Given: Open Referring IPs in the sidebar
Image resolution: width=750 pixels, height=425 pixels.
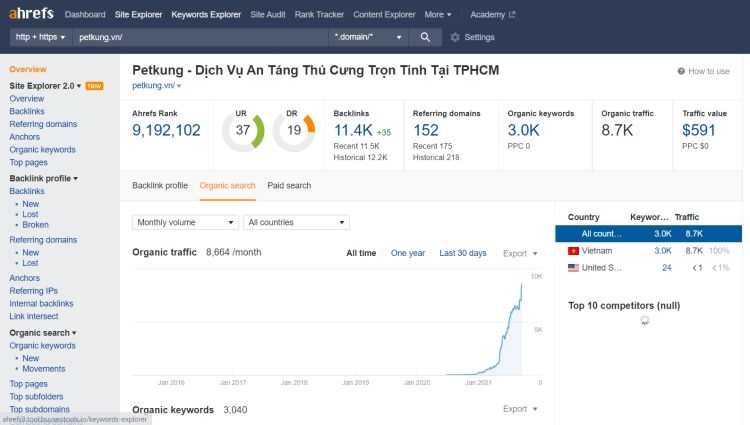Looking at the screenshot, I should pos(33,291).
